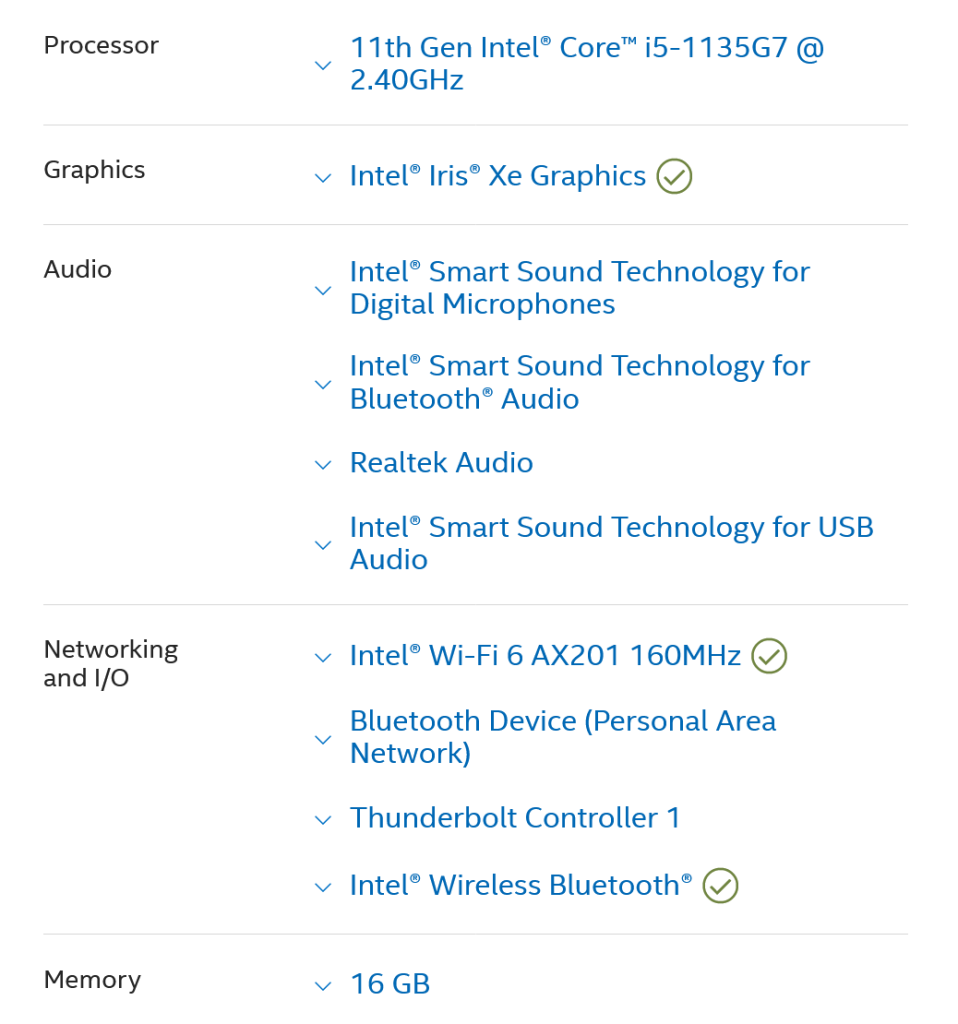The height and width of the screenshot is (1024, 958).
Task: Click the chevron beside Wi-Fi 6 AX201 160MHz
Action: (322, 658)
